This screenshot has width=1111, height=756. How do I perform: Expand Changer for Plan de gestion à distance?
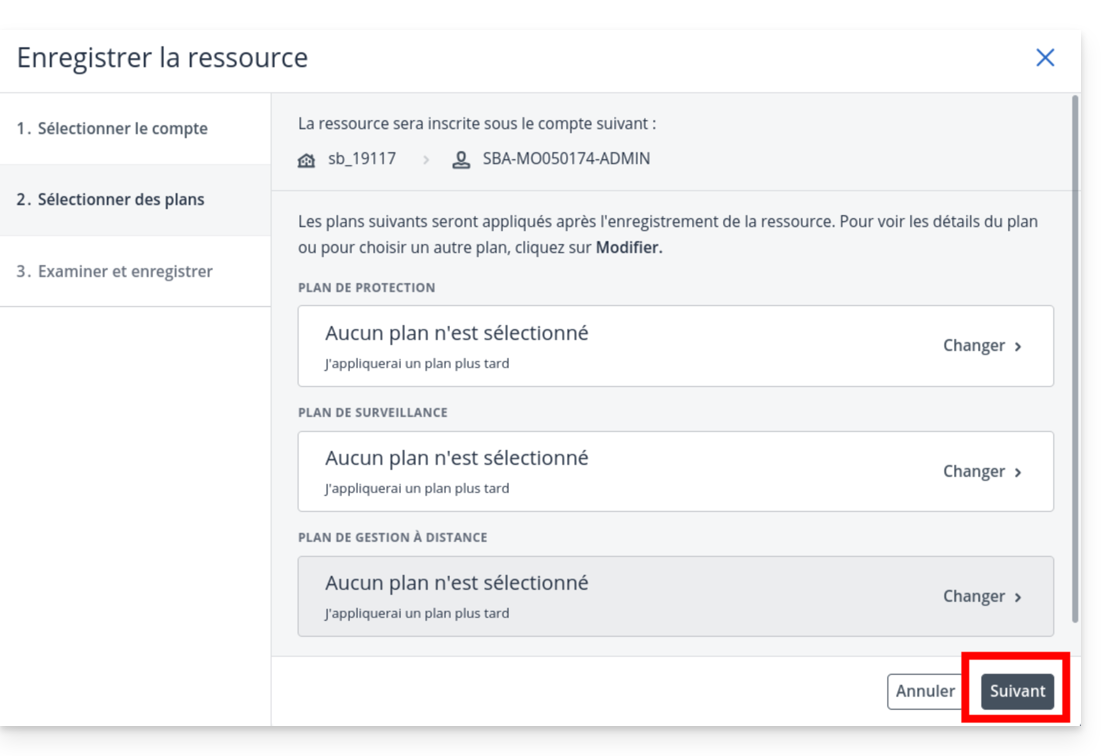pos(982,597)
